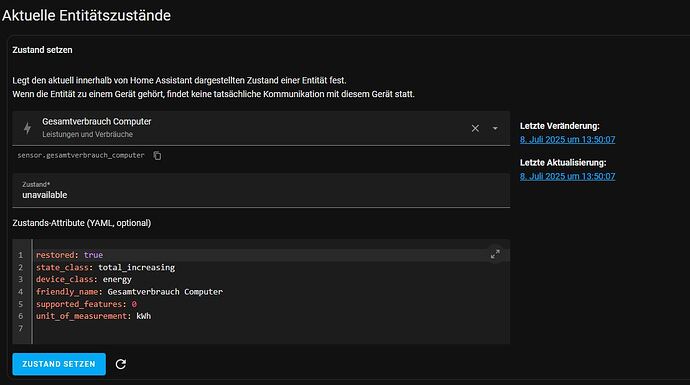Click the 'Aktuelle Entitätszustände' heading
Image resolution: width=690 pixels, height=385 pixels.
pos(86,15)
